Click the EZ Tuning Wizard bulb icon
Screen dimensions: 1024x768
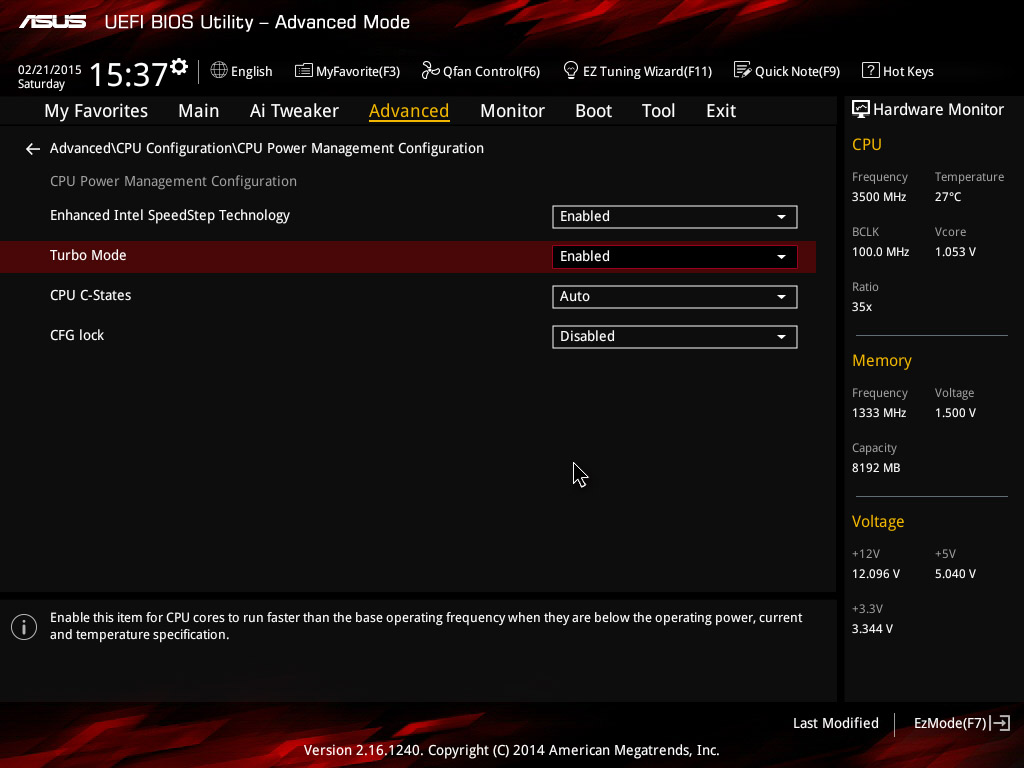tap(570, 70)
